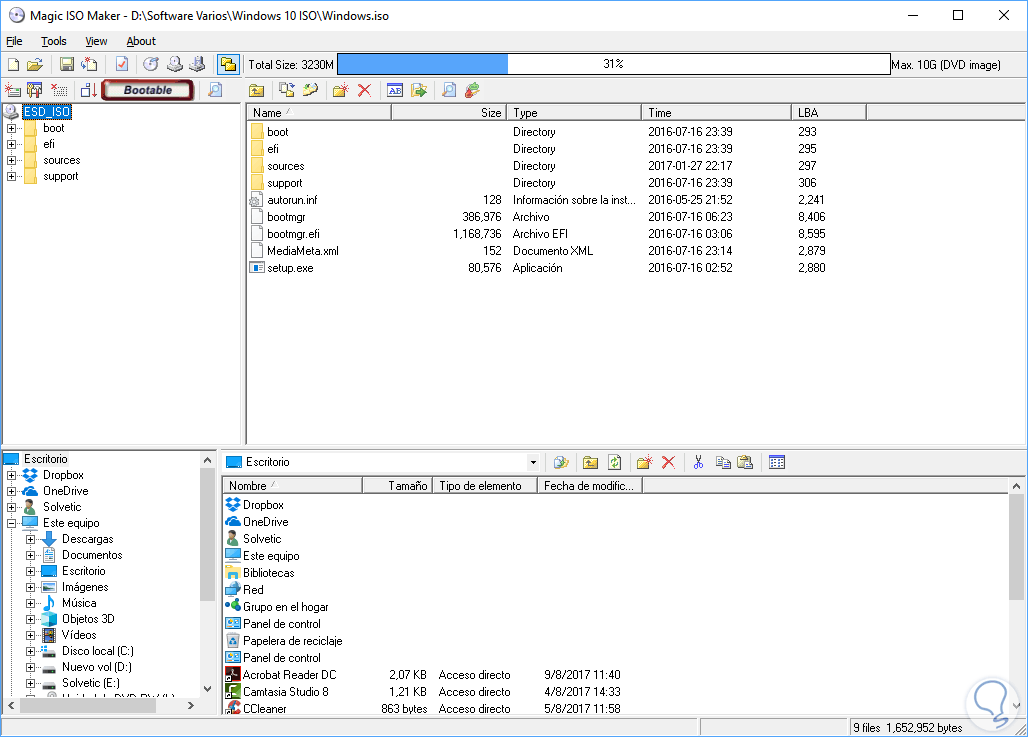Viewport: 1028px width, 737px height.
Task: Collapse the Este equipo tree node
Action: pos(11,523)
